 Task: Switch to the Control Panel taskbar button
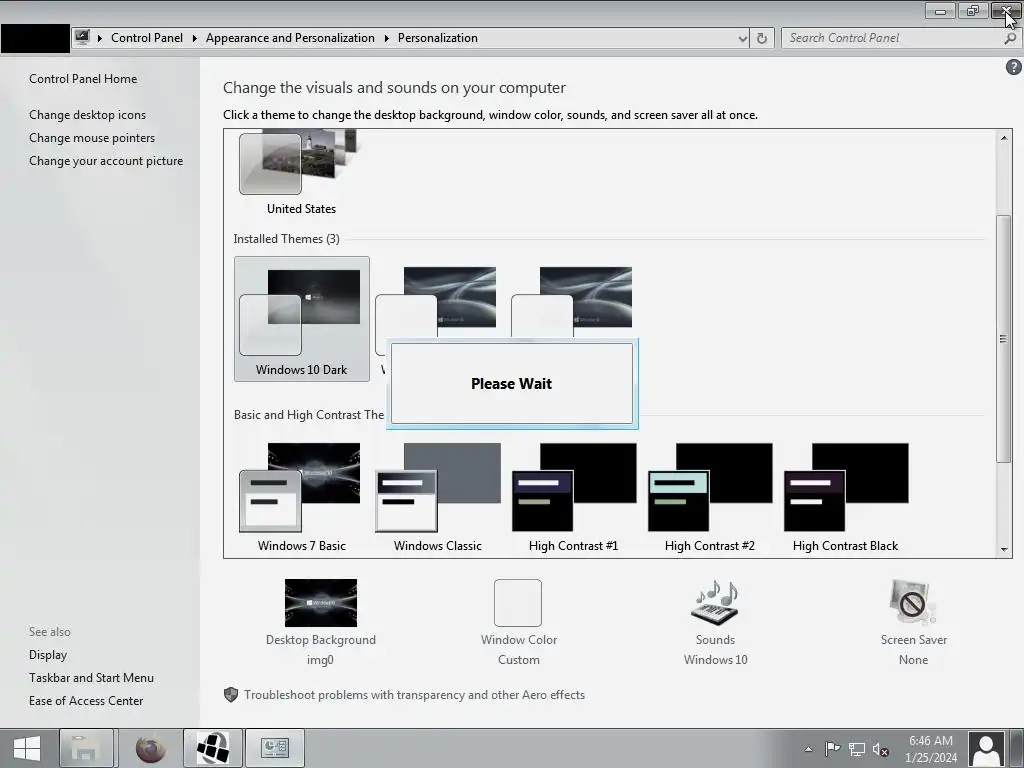point(275,748)
